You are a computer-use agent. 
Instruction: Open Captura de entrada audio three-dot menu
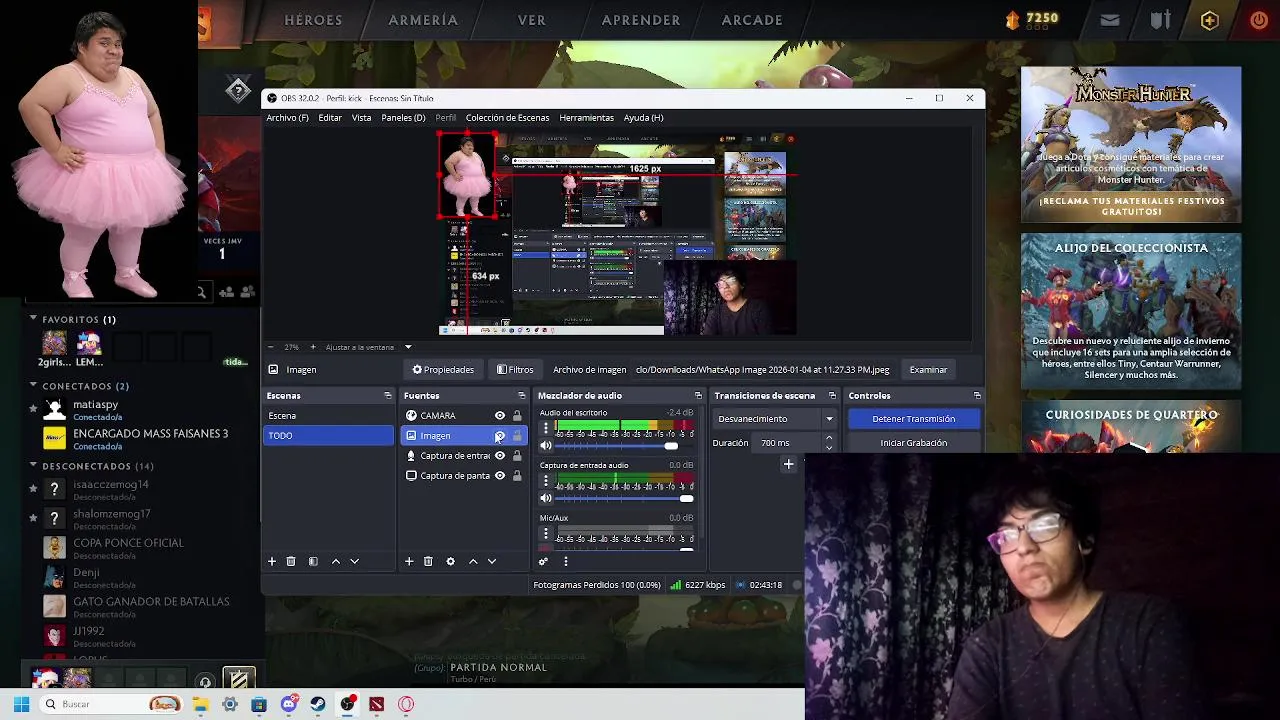[546, 481]
